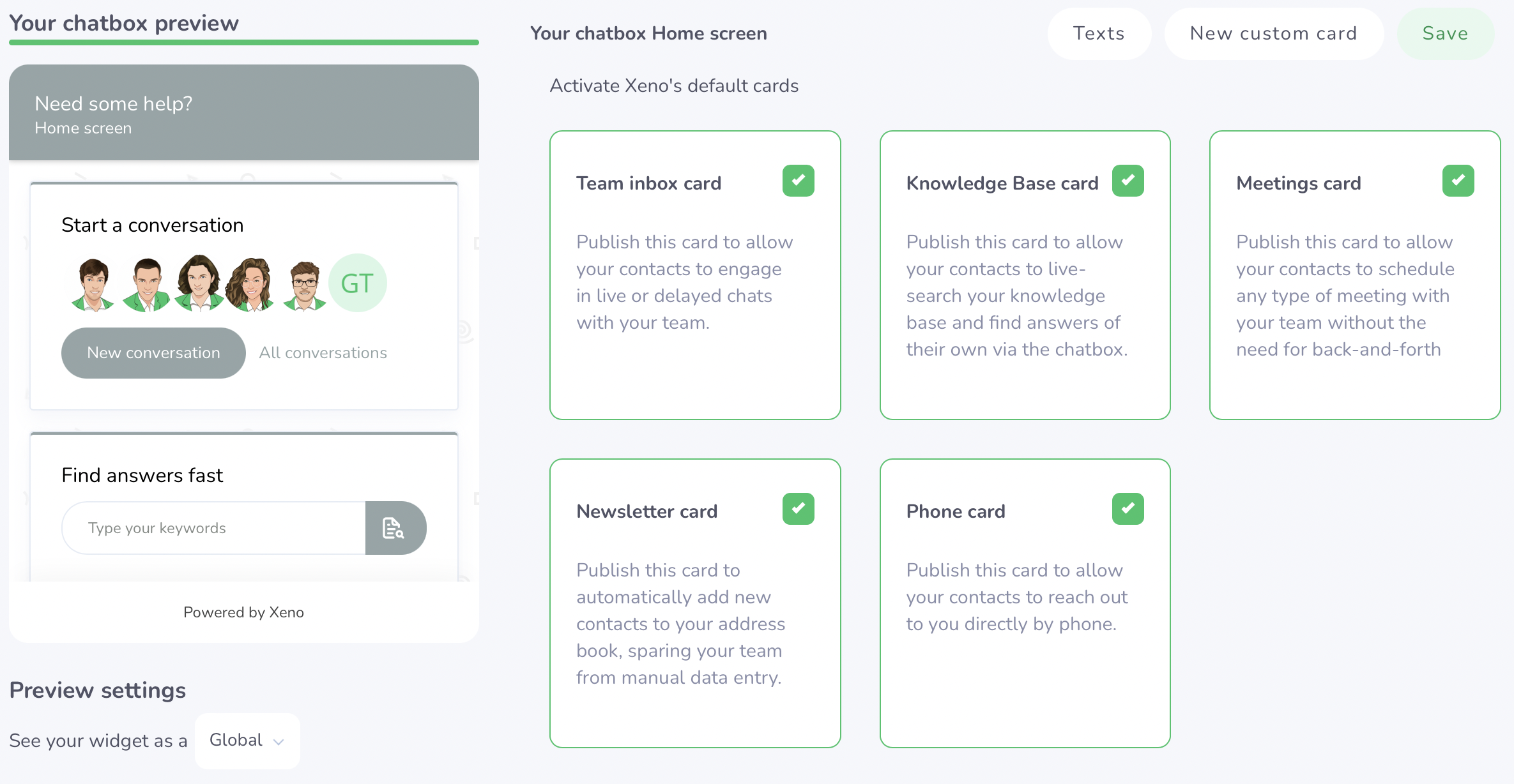This screenshot has height=784, width=1514.
Task: Disable the Meetings card checkbox
Action: (1458, 181)
